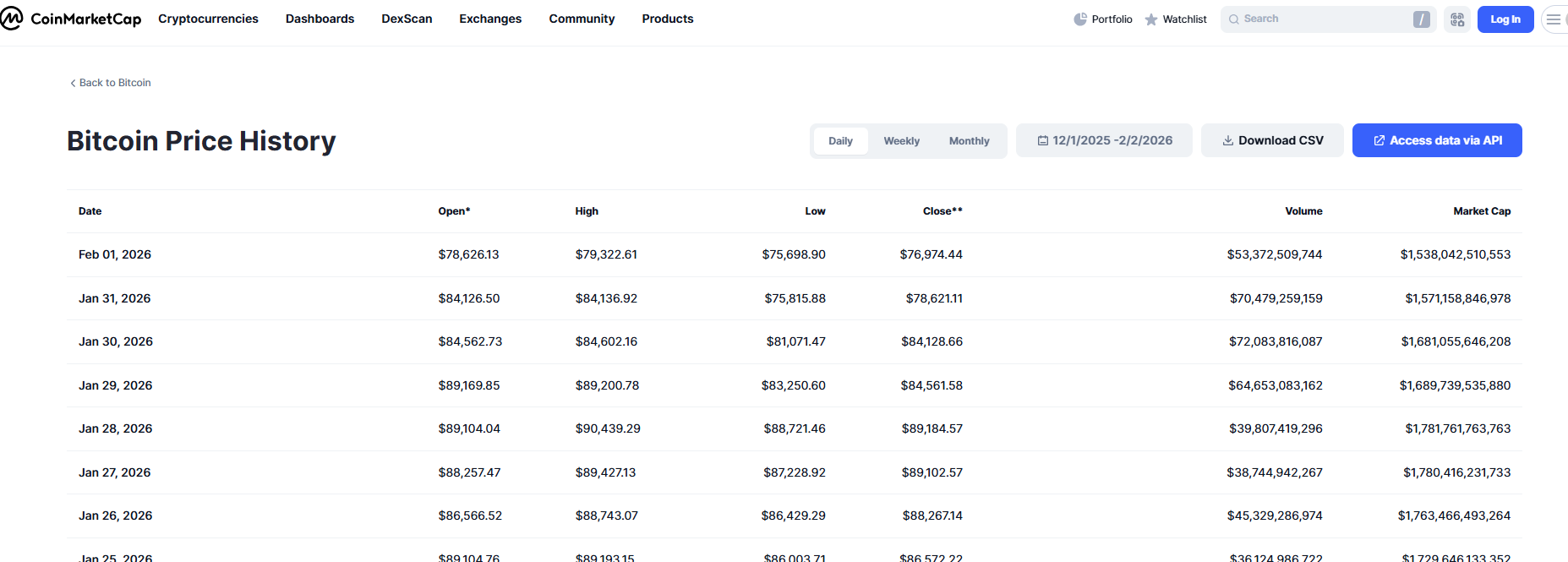Click the QR code app download icon
The image size is (1568, 562).
[1457, 19]
